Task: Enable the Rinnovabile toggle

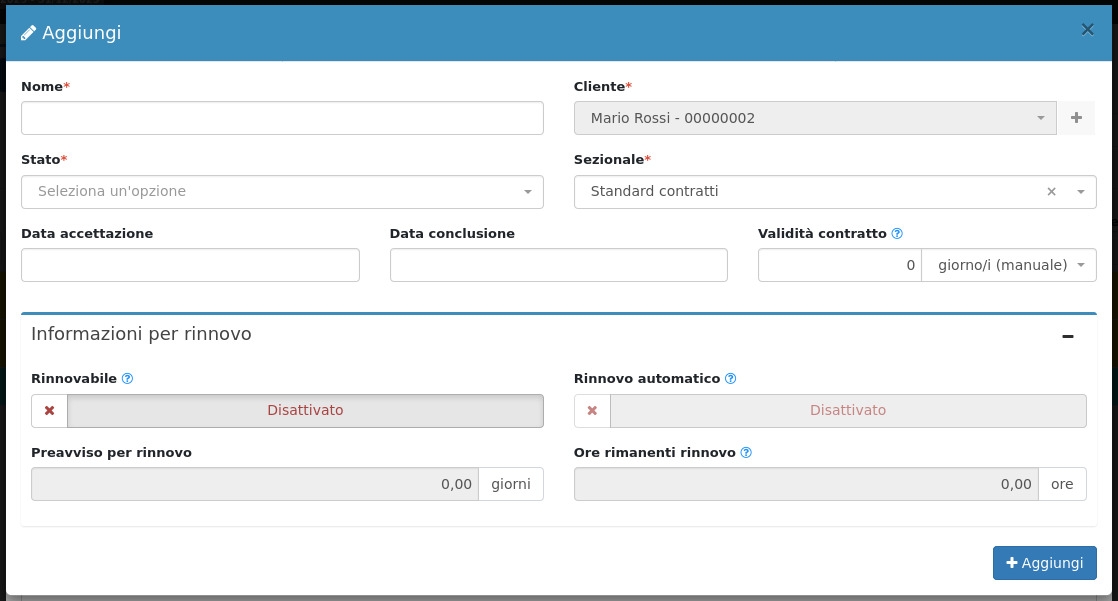Action: tap(305, 411)
